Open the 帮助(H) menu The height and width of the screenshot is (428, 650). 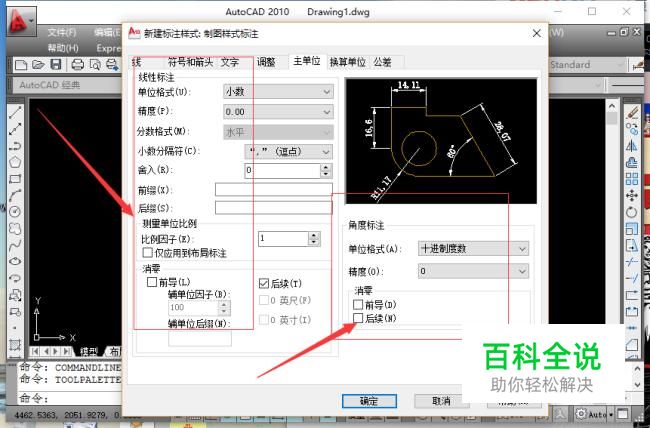[63, 48]
